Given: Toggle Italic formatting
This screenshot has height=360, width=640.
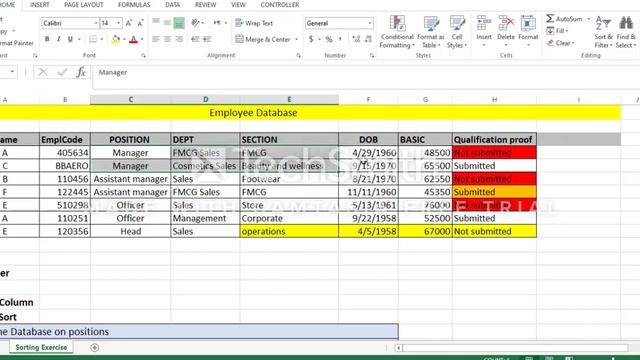Looking at the screenshot, I should tap(58, 39).
